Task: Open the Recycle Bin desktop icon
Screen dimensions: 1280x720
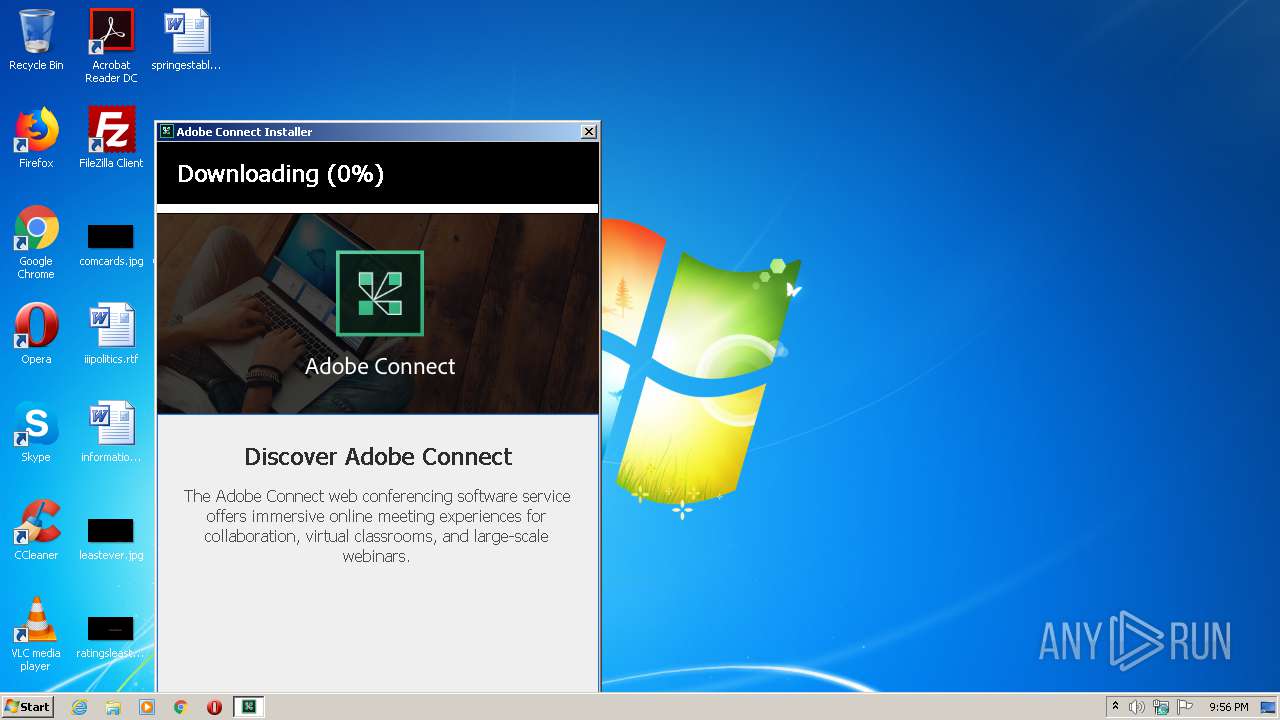Action: 36,40
